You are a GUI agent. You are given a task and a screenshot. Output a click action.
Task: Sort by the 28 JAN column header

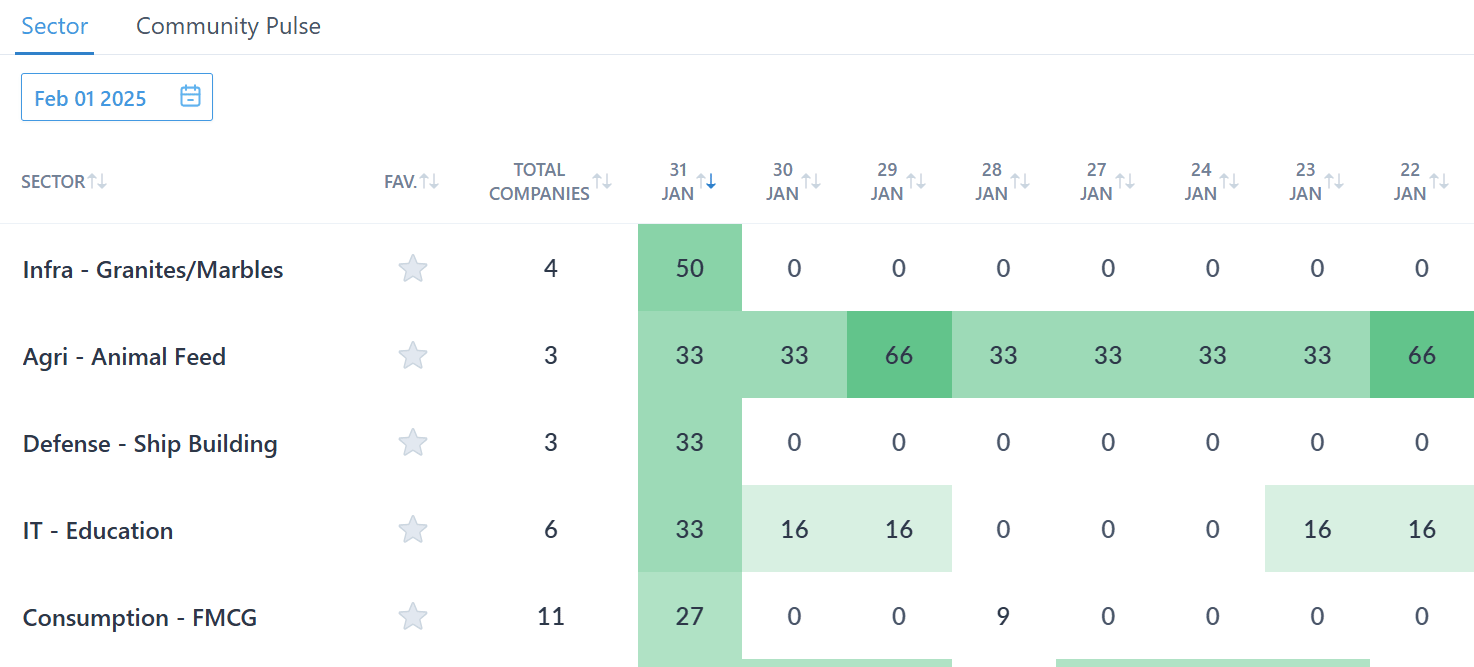[x=992, y=181]
